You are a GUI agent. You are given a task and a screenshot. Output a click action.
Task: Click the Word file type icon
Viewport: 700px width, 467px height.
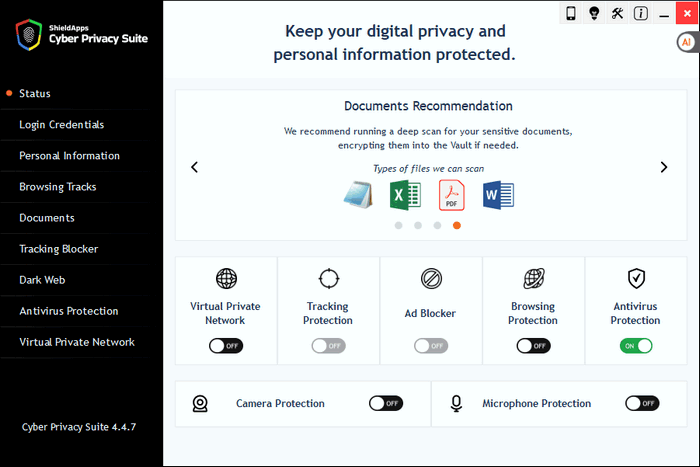pos(498,195)
